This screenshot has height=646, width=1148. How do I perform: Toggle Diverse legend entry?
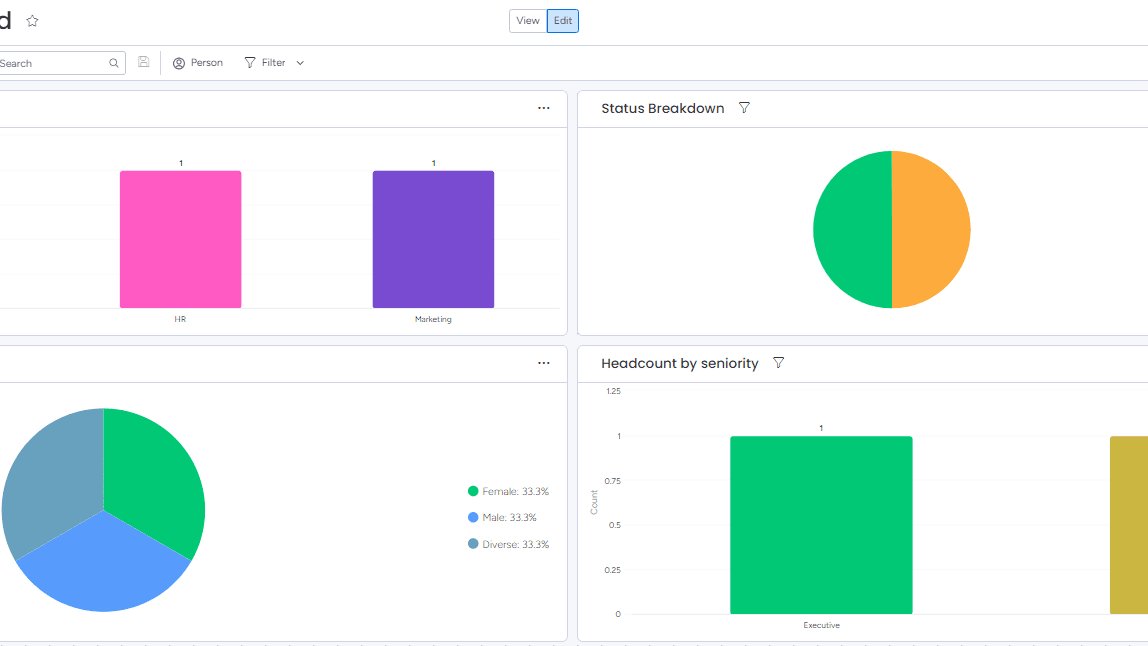click(x=508, y=544)
